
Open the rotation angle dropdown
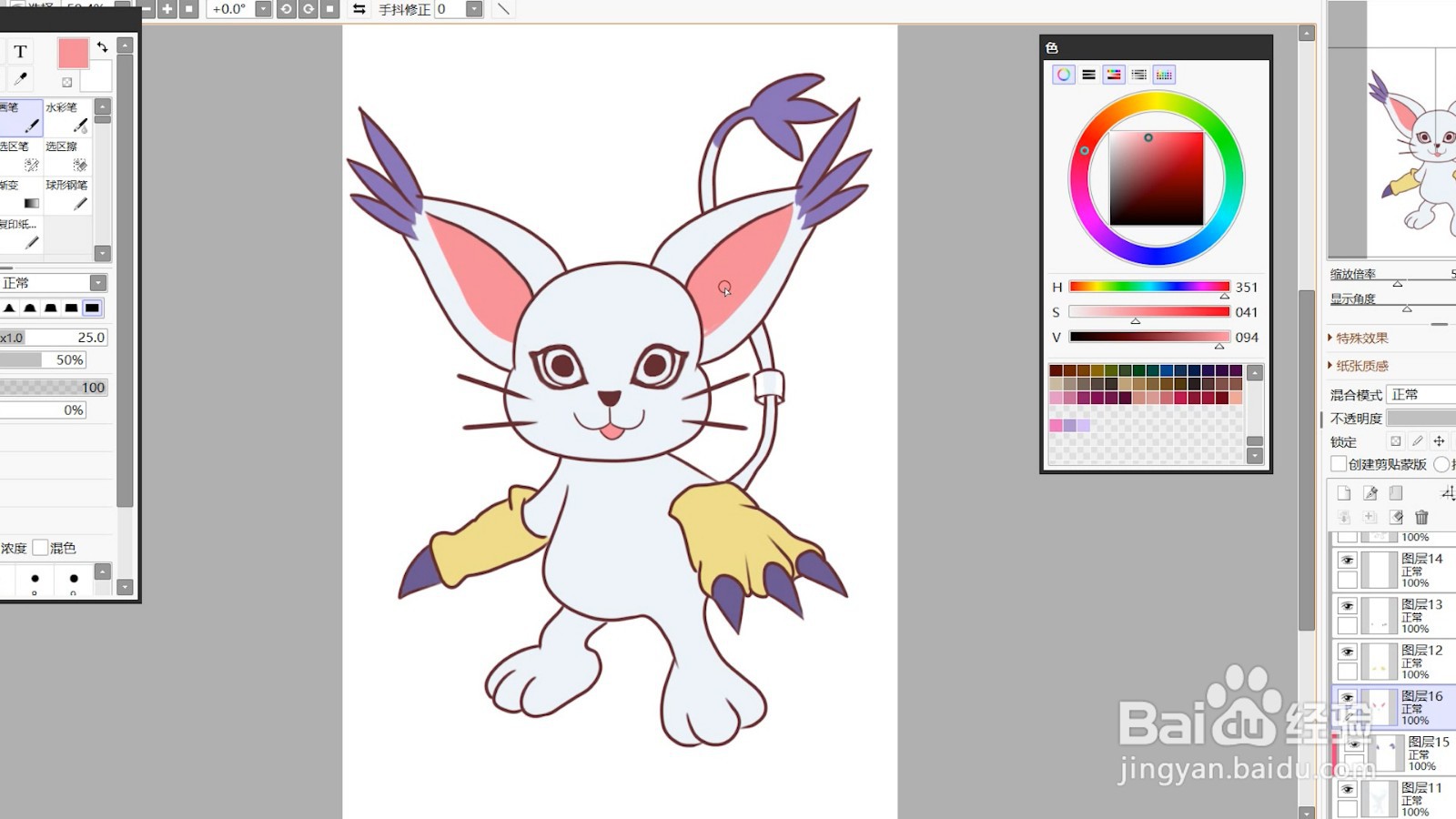pos(263,9)
